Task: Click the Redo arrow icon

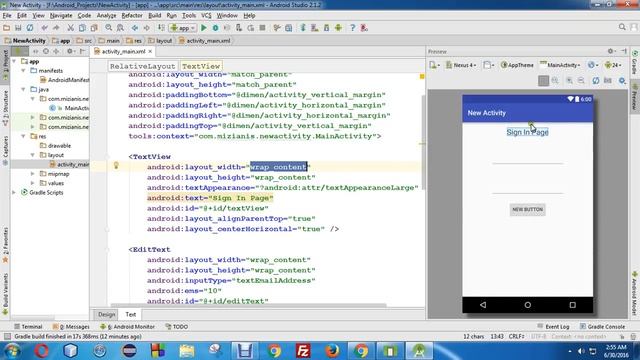Action: click(56, 28)
